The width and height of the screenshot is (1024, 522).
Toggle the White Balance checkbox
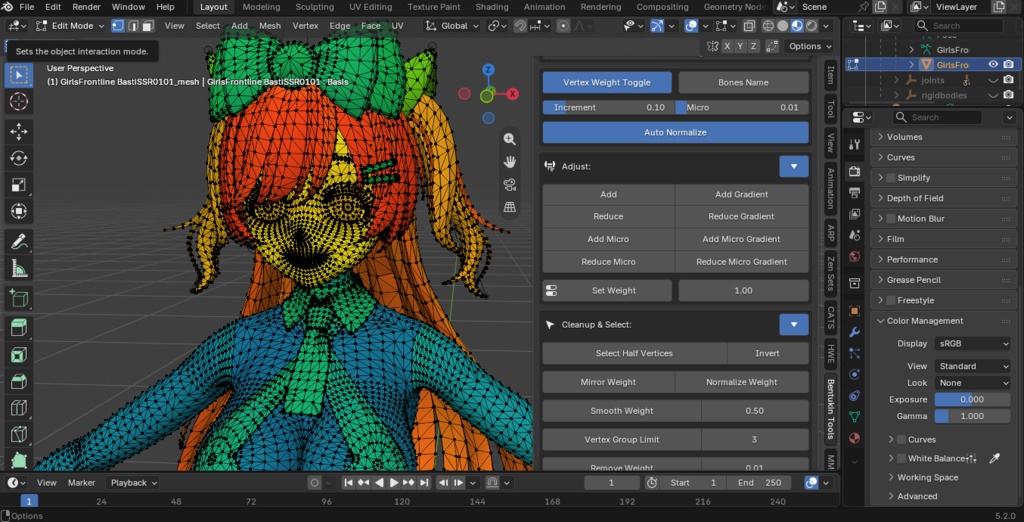point(901,459)
